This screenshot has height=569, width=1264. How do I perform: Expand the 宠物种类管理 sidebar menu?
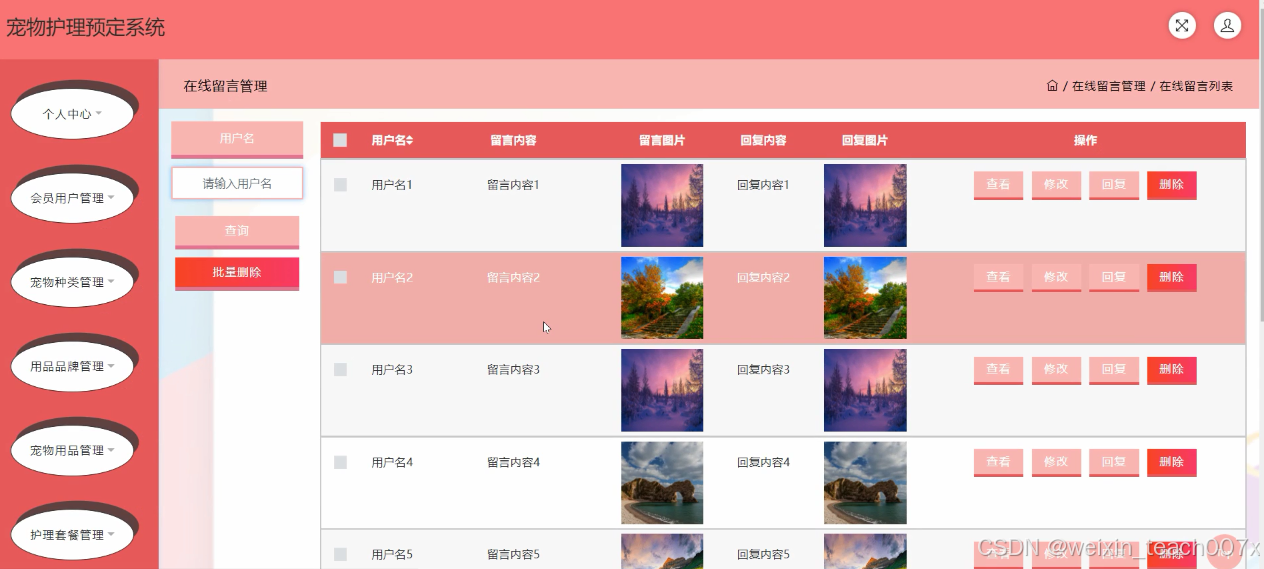(73, 282)
